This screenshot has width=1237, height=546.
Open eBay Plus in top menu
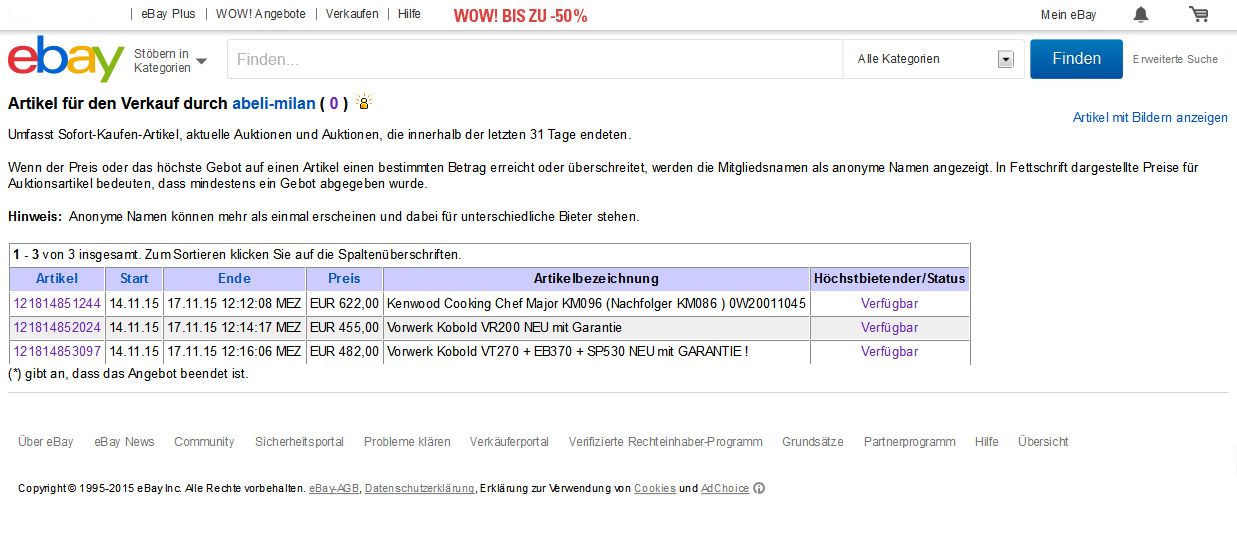pyautogui.click(x=168, y=14)
